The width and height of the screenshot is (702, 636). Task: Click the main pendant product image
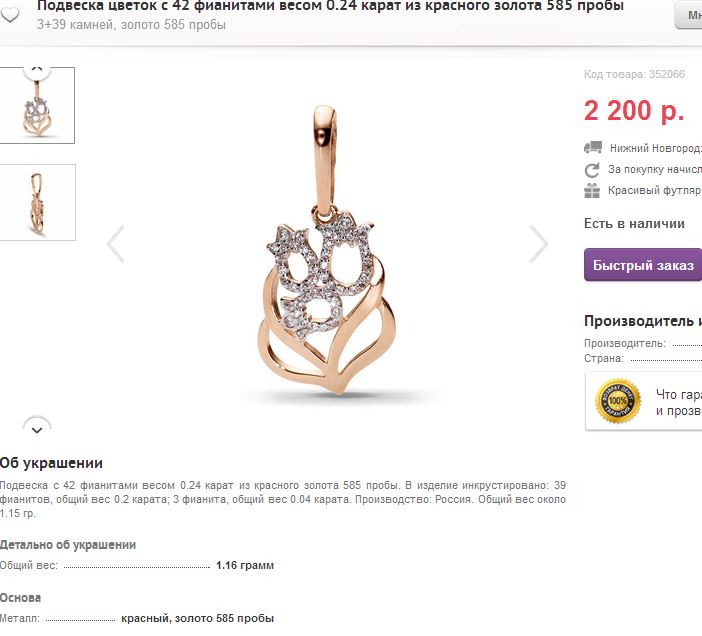[x=327, y=249]
